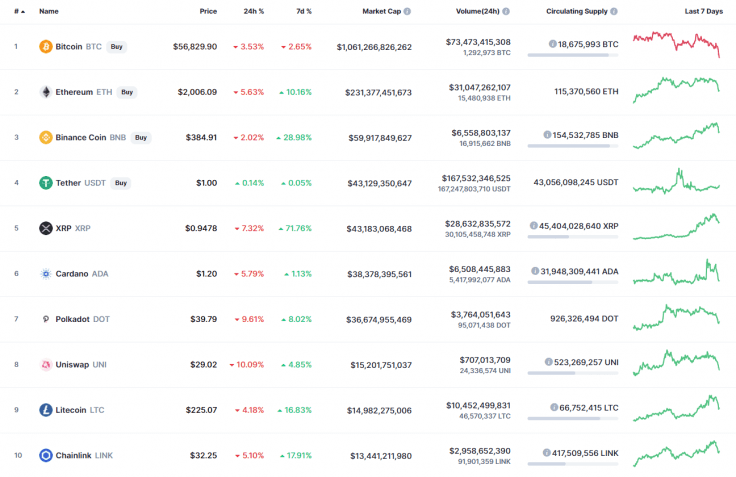Click the XRP logo icon
The image size is (736, 477).
[45, 228]
